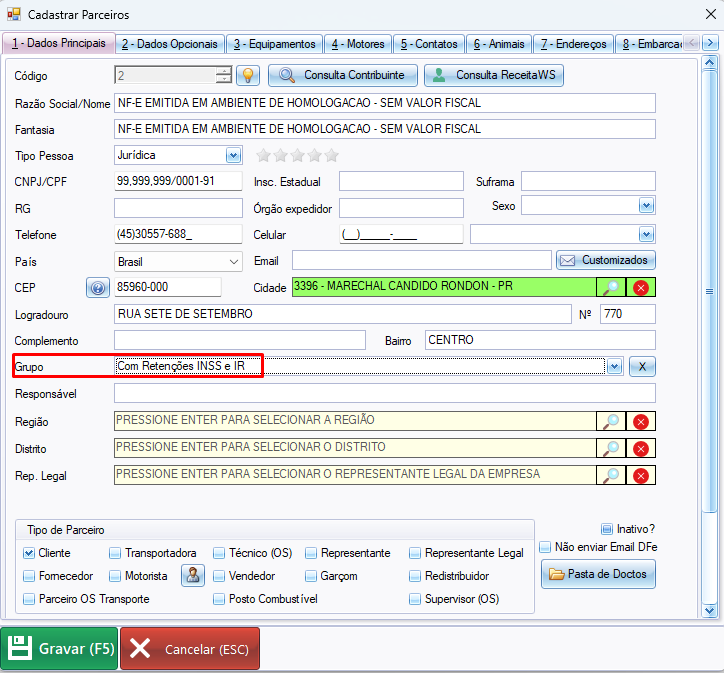
Task: Open Rep. Legal search magnifier icon
Action: (610, 475)
